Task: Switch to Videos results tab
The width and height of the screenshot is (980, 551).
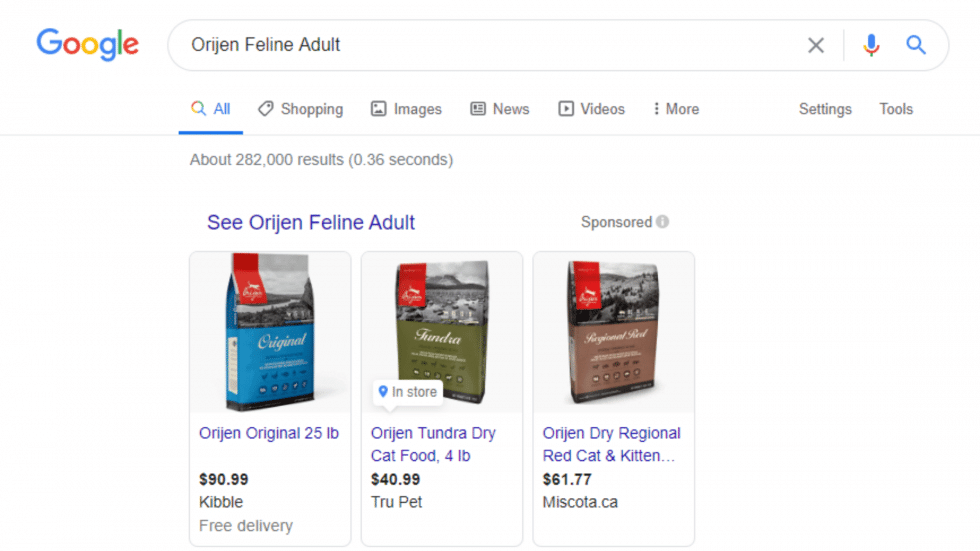Action: [591, 109]
